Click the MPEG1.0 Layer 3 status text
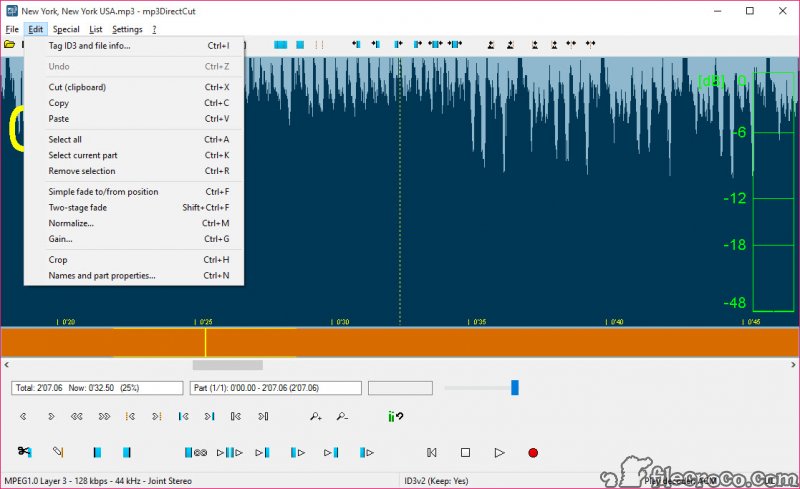This screenshot has height=489, width=800. [98, 481]
